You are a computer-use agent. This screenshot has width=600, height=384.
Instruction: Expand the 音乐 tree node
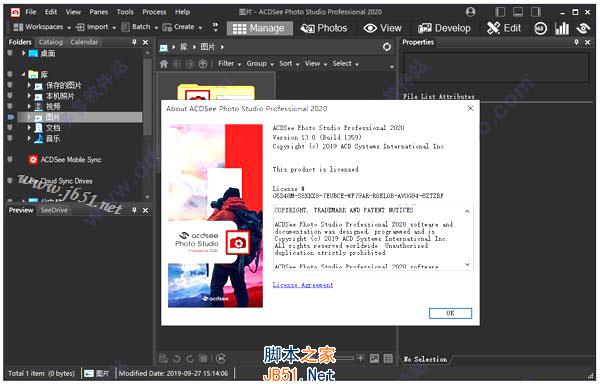coord(29,138)
